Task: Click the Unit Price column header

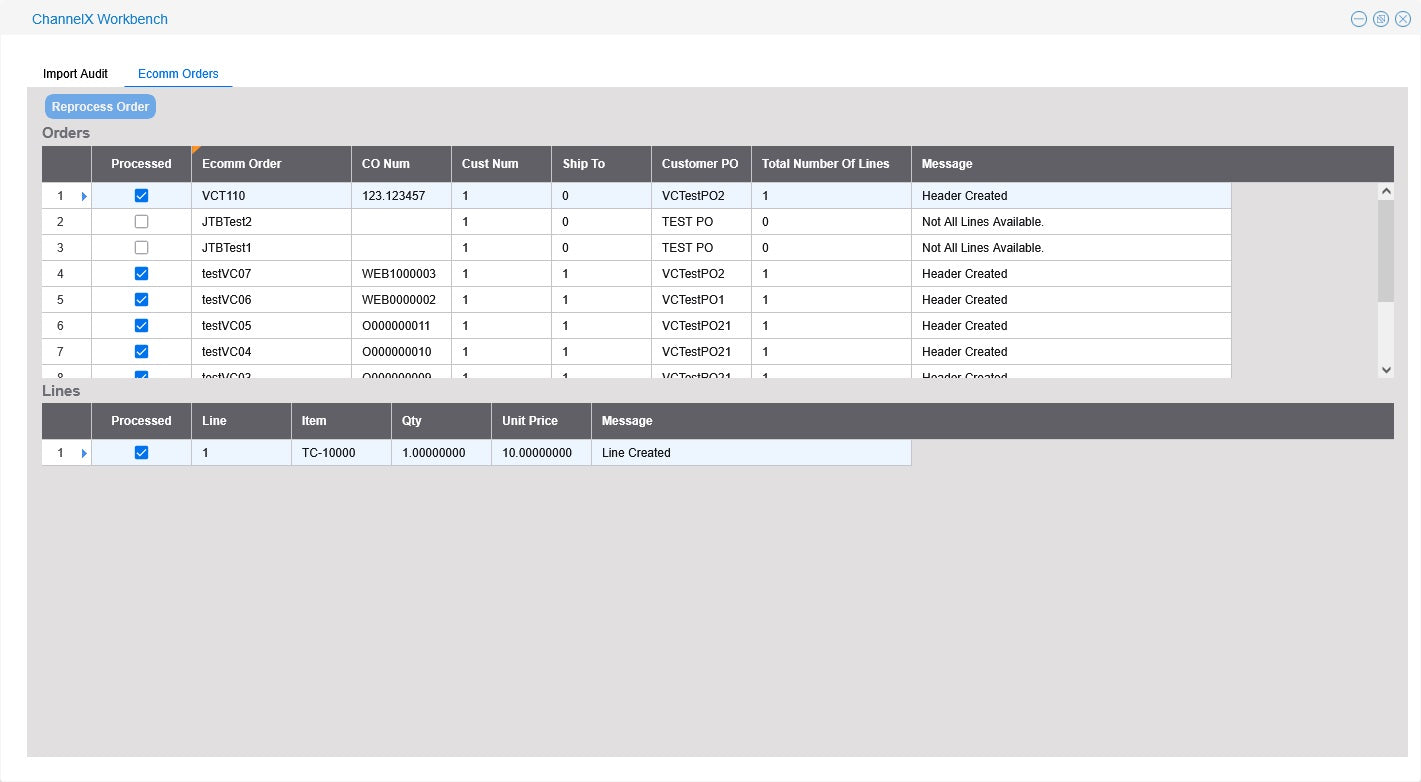Action: [530, 421]
